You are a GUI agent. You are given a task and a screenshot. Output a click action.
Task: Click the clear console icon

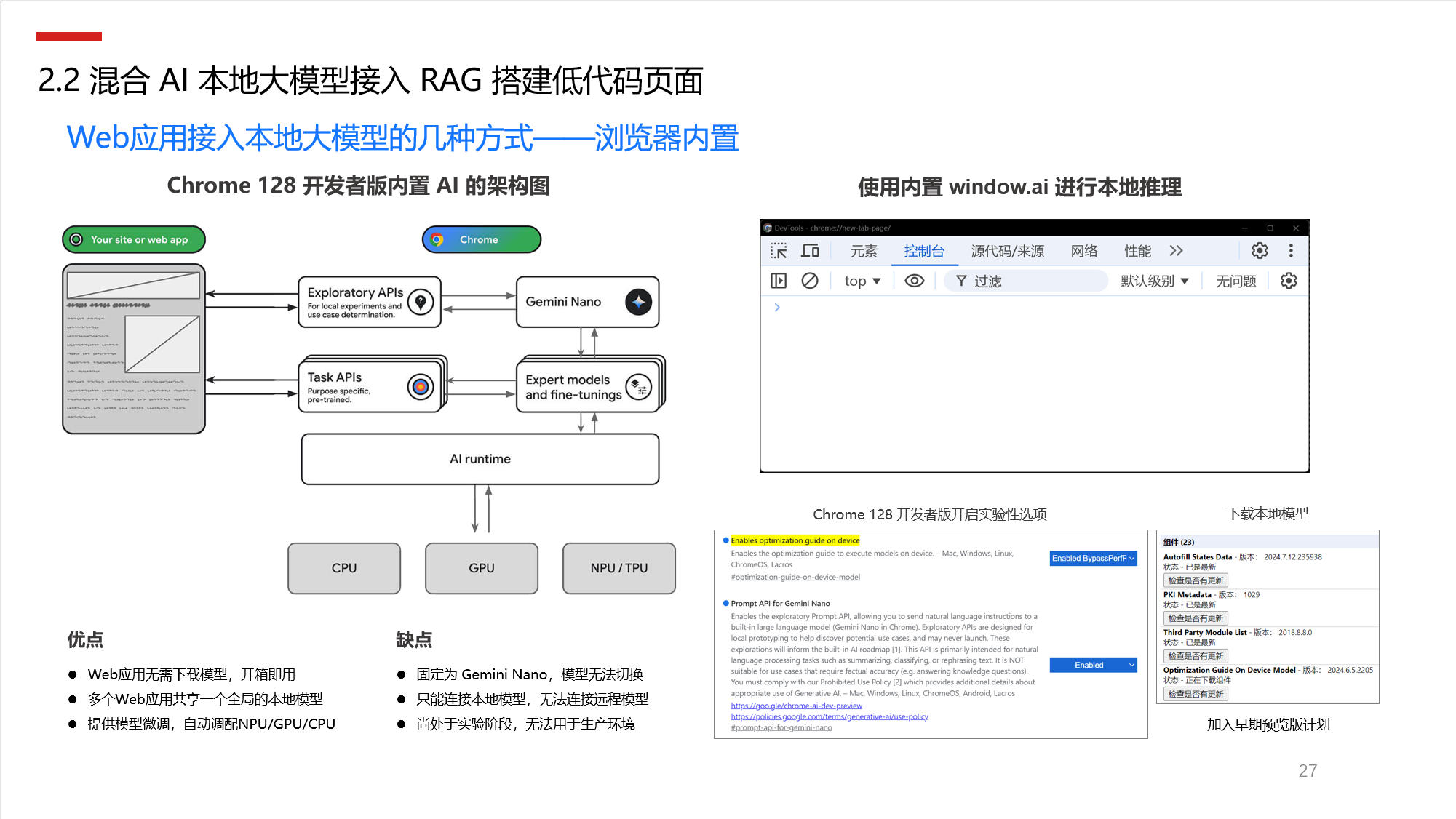click(810, 281)
